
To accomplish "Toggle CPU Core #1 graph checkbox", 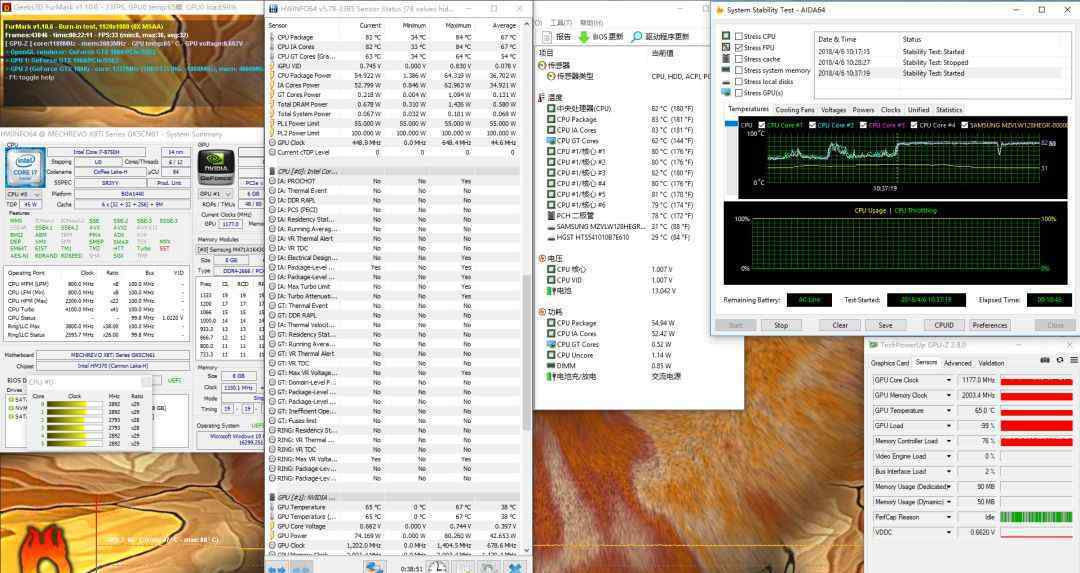I will 761,125.
